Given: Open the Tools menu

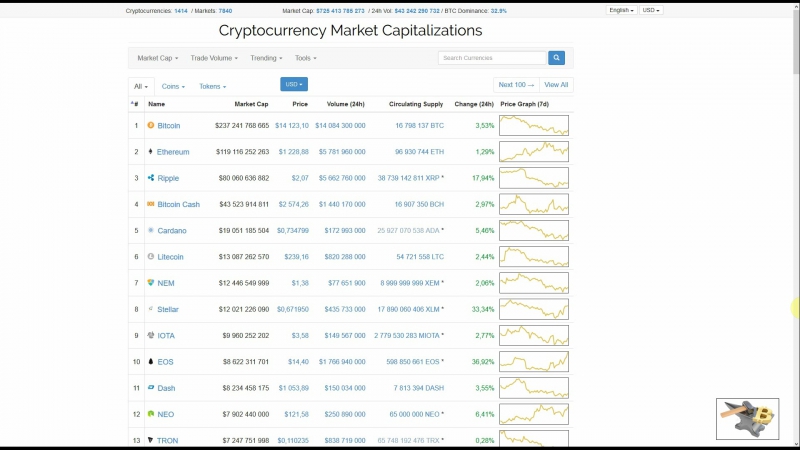Looking at the screenshot, I should (306, 58).
